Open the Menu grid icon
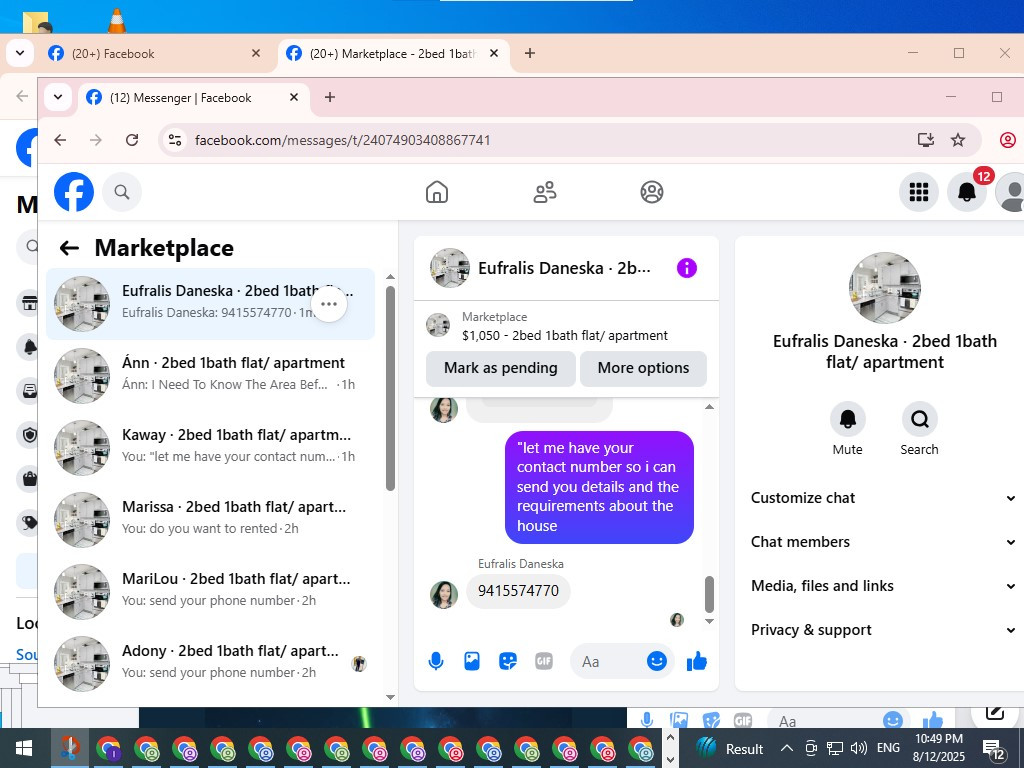The height and width of the screenshot is (768, 1024). [x=919, y=192]
